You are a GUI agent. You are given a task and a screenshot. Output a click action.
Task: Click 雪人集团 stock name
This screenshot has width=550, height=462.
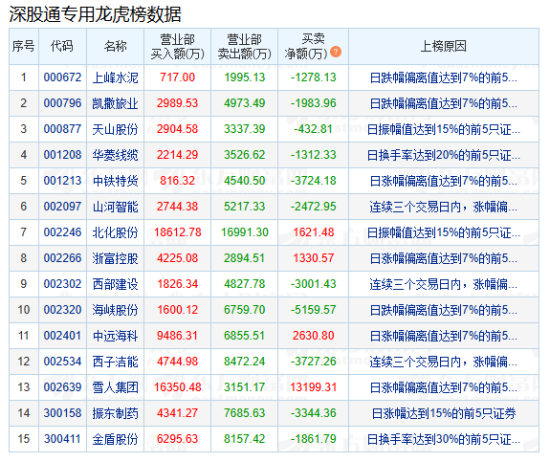pos(115,388)
